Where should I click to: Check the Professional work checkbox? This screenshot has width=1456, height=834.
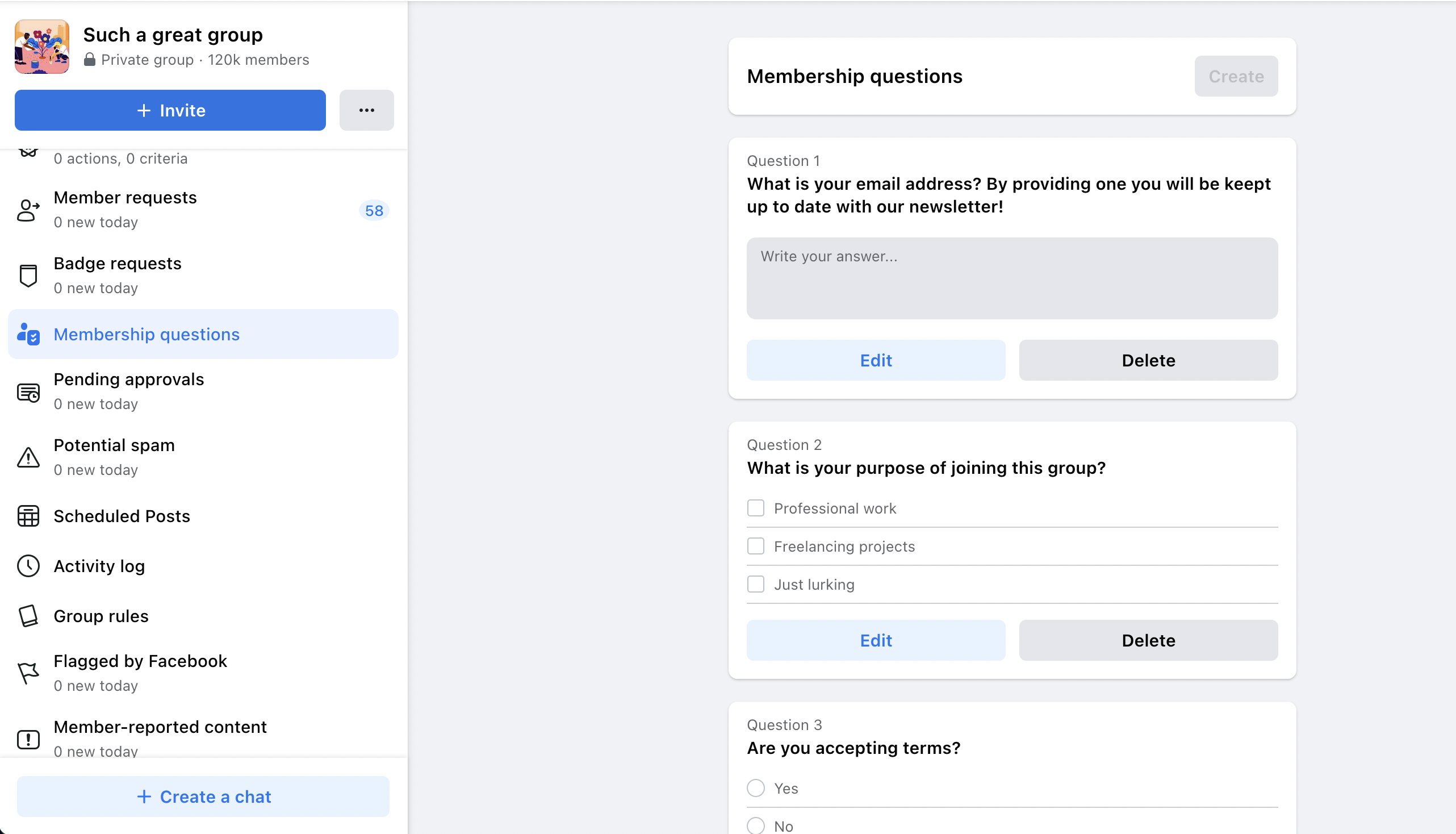(756, 508)
